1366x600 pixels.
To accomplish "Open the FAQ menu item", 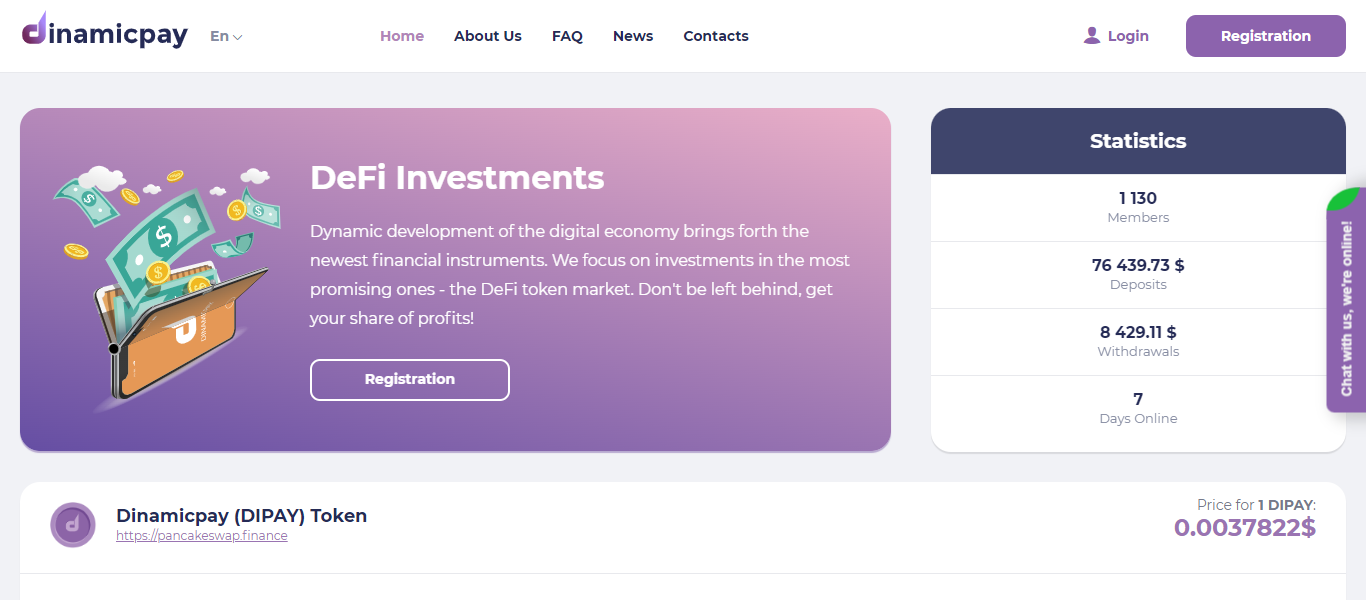I will pyautogui.click(x=567, y=36).
